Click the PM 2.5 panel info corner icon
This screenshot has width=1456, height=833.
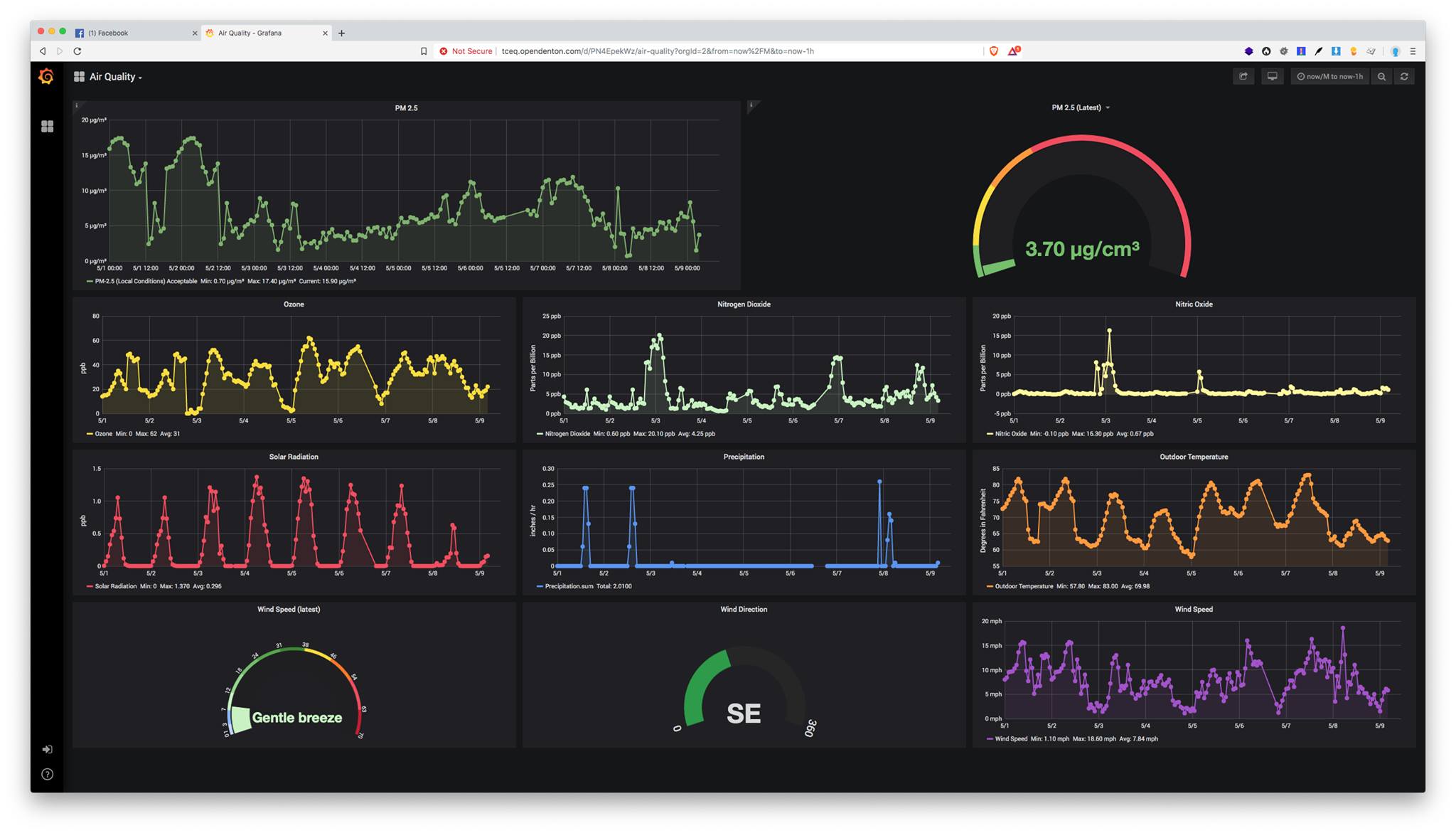tap(77, 105)
